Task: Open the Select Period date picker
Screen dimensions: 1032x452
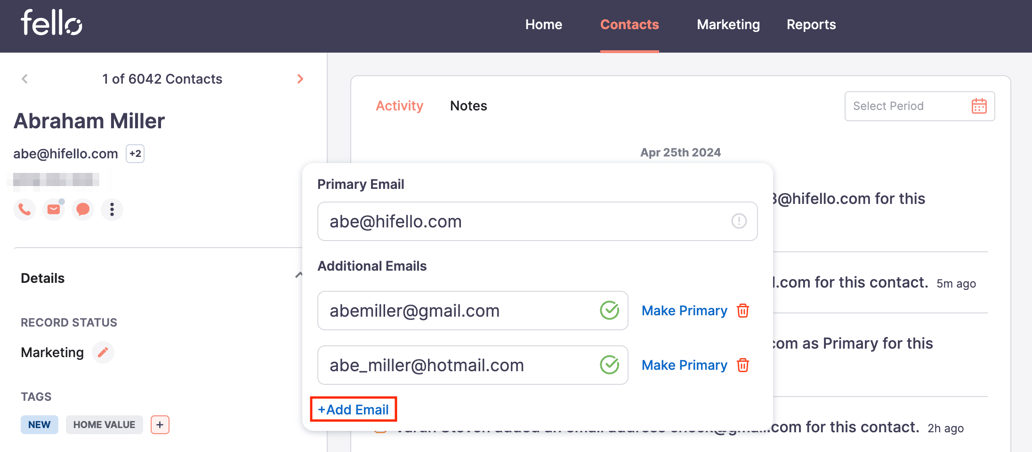Action: [x=919, y=106]
